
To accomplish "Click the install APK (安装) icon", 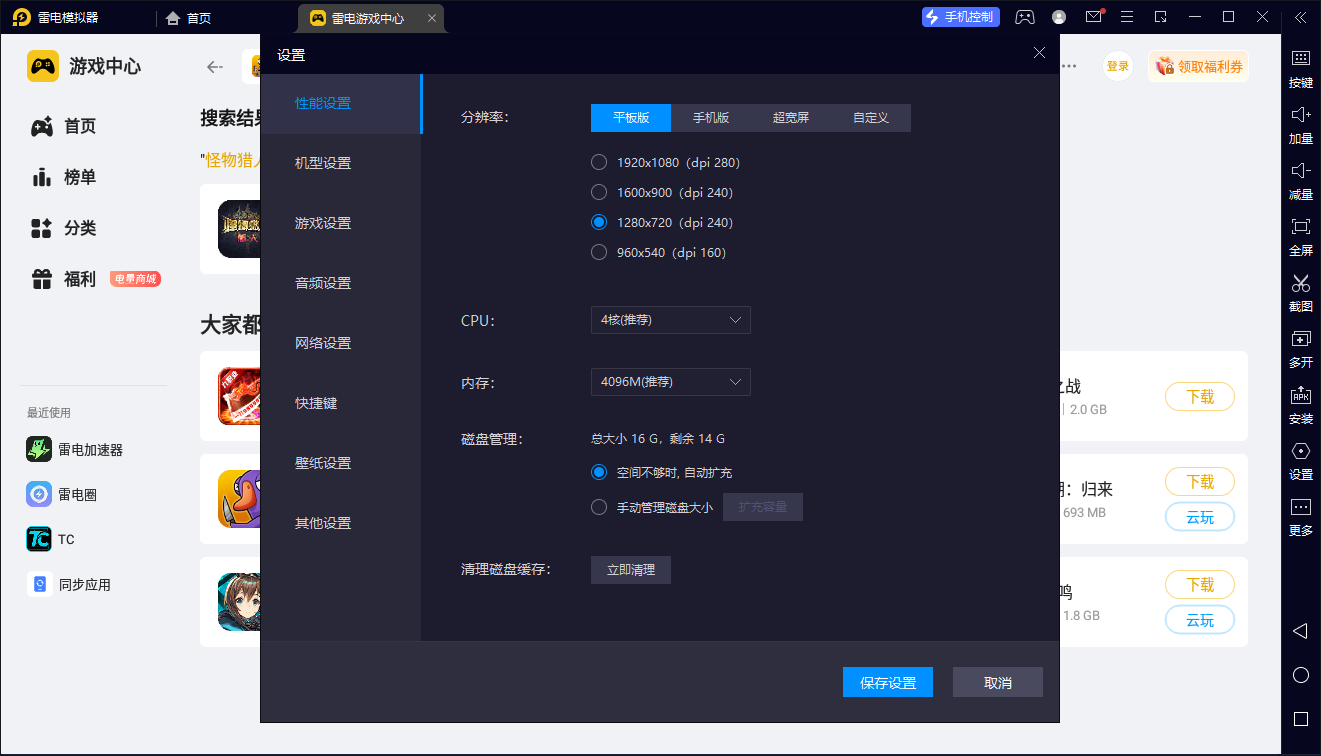I will point(1300,403).
